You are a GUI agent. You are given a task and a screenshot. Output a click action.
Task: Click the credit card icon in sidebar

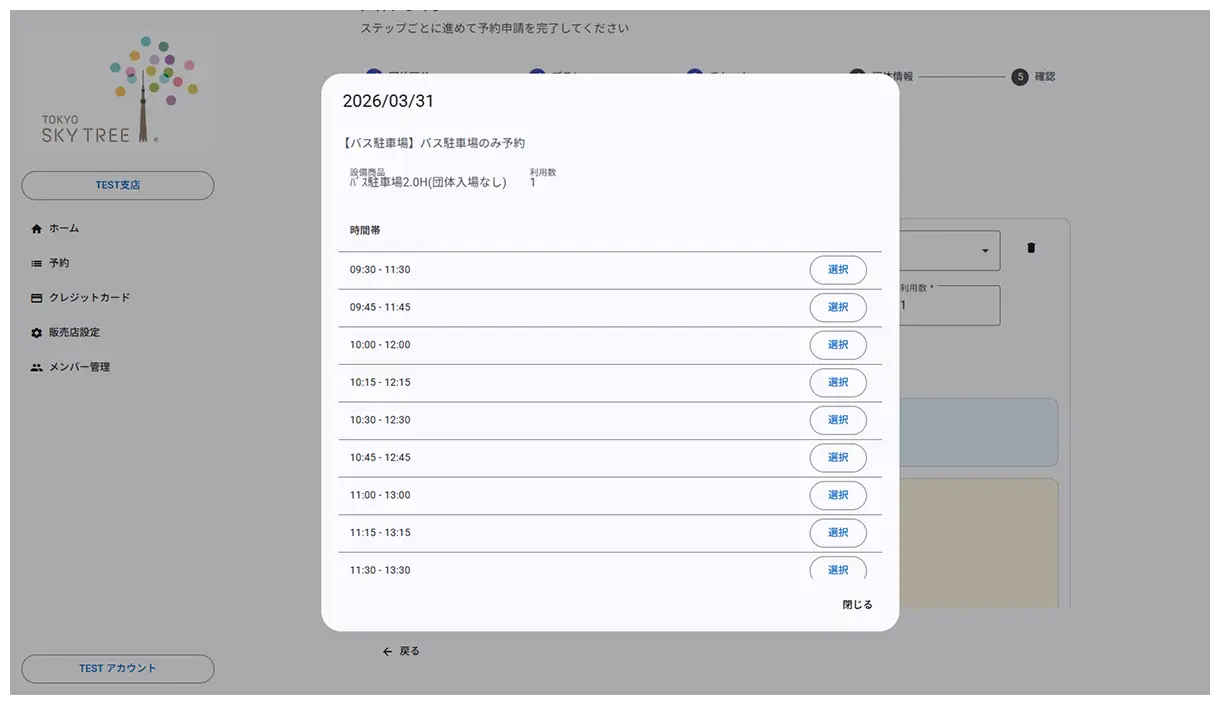(37, 298)
